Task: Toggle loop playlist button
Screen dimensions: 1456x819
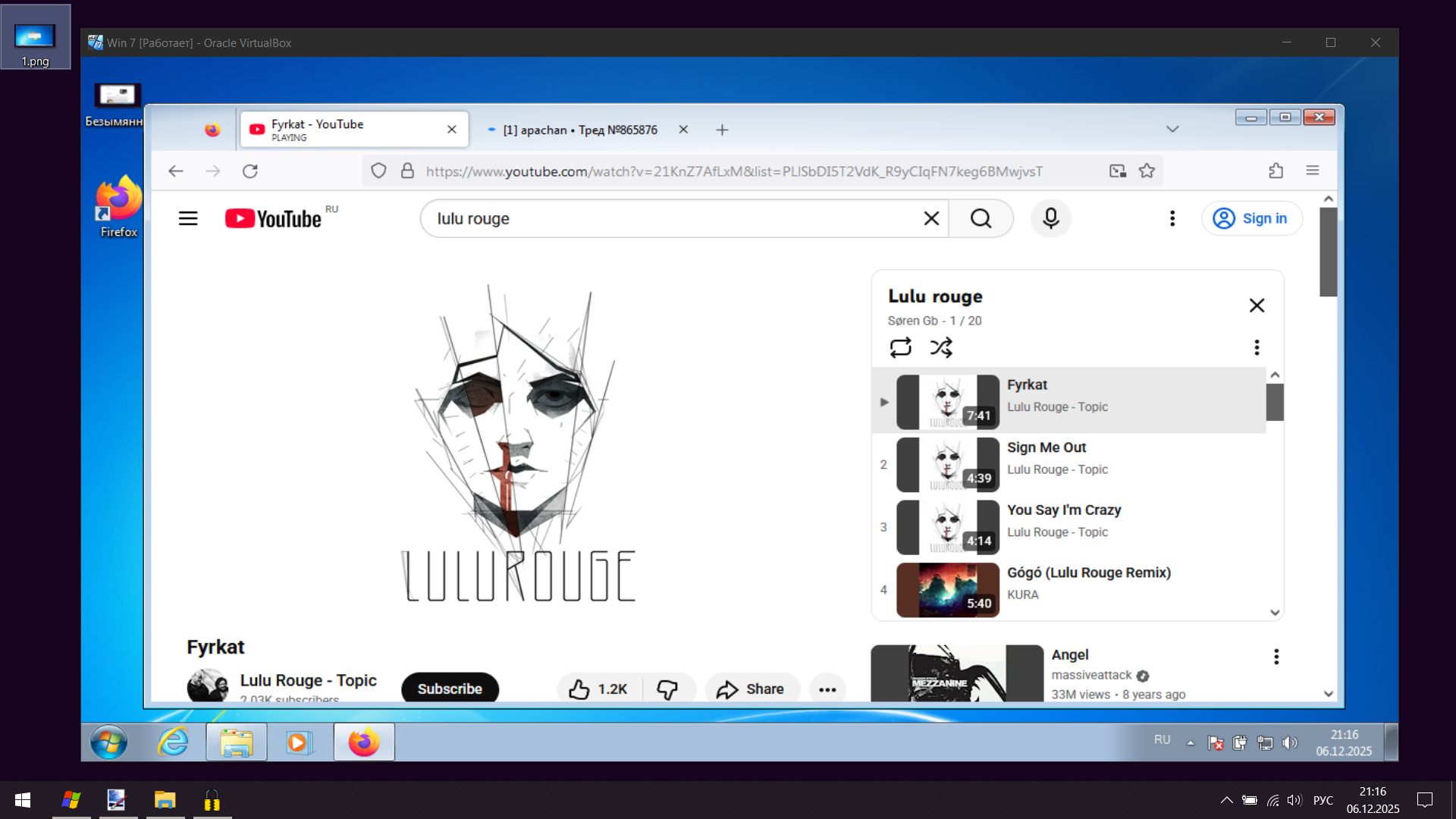Action: [x=900, y=347]
